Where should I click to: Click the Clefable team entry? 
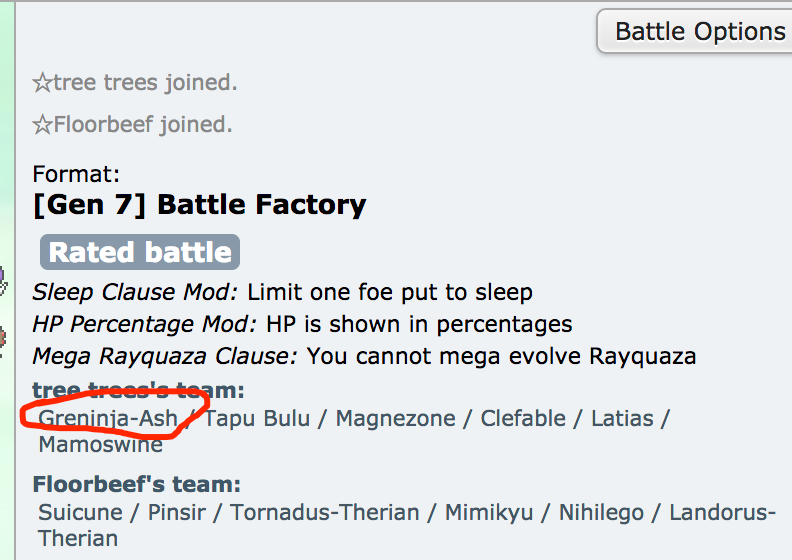coord(523,418)
